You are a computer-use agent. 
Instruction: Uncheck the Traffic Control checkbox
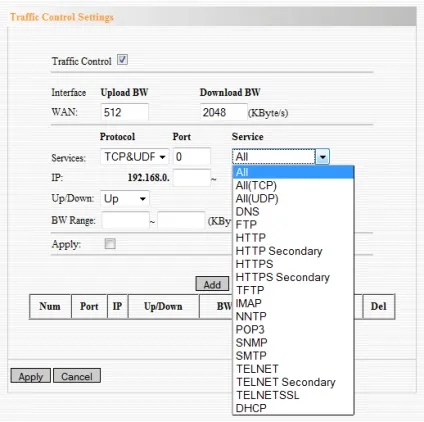point(122,60)
